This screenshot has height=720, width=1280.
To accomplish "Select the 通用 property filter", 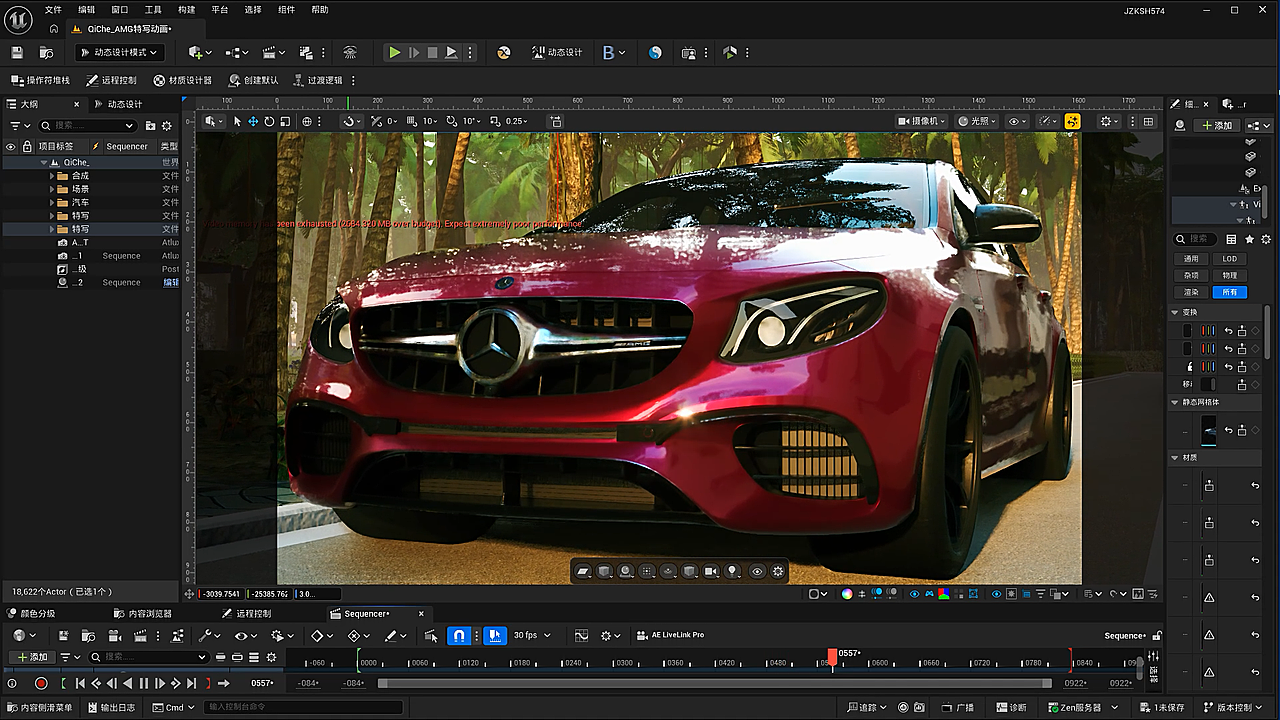I will coord(1191,259).
